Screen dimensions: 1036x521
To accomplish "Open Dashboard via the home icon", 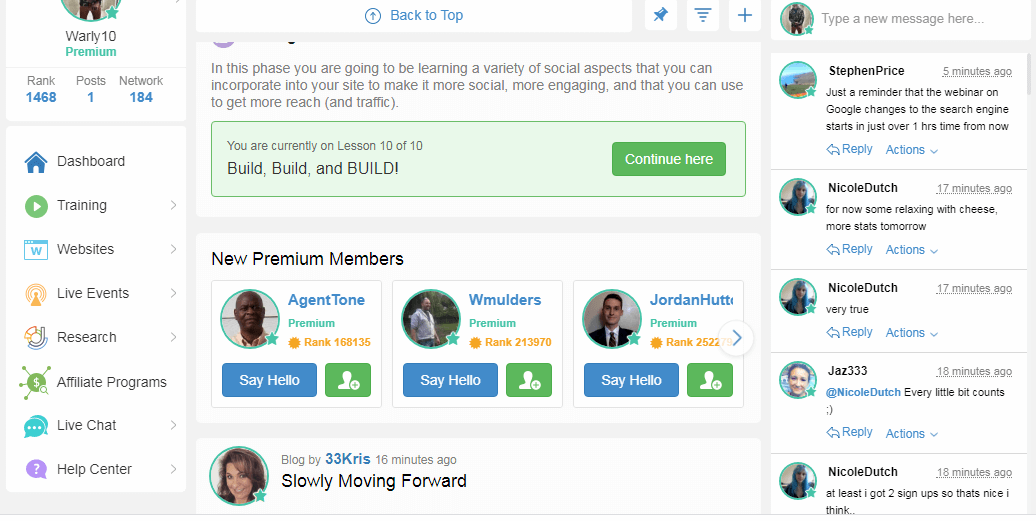I will coord(36,162).
